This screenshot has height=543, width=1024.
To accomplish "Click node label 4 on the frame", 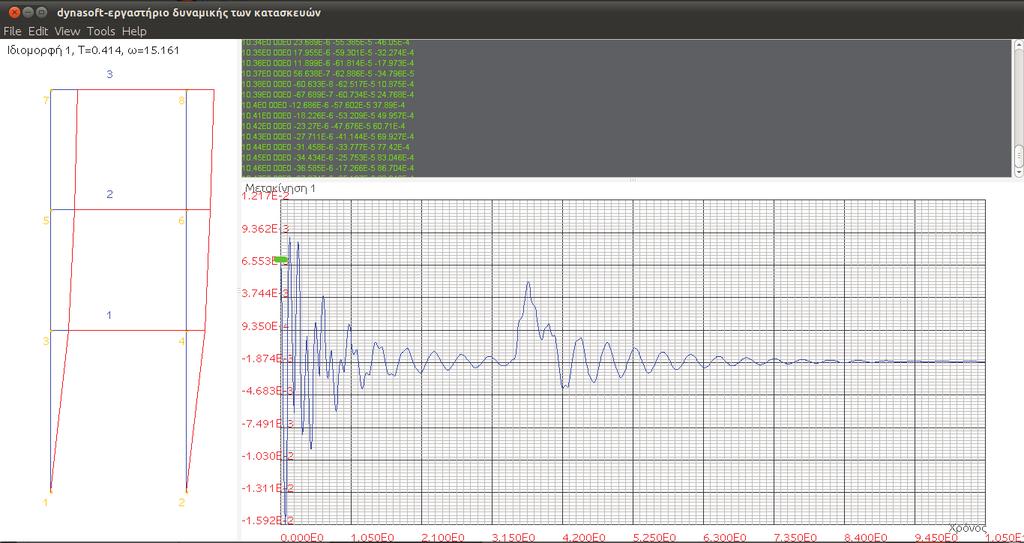I will click(182, 341).
